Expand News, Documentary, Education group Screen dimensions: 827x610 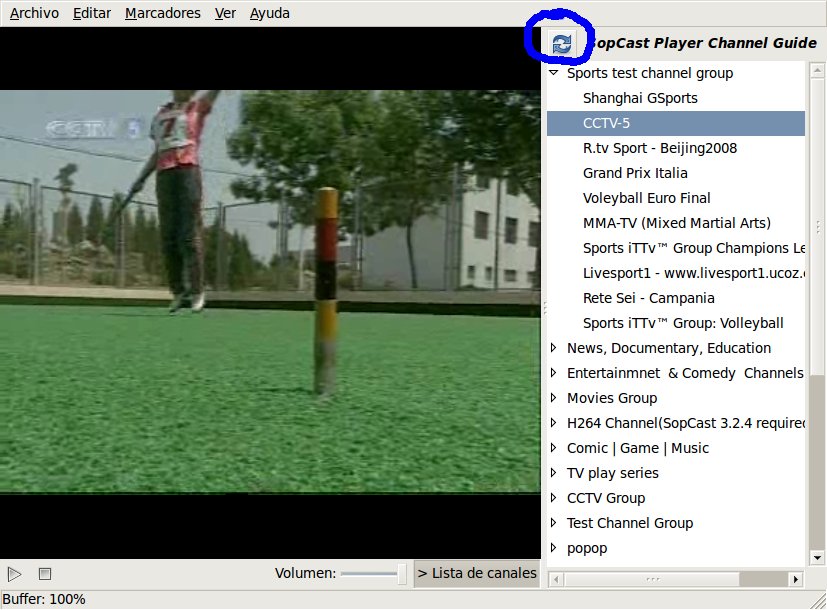point(553,348)
